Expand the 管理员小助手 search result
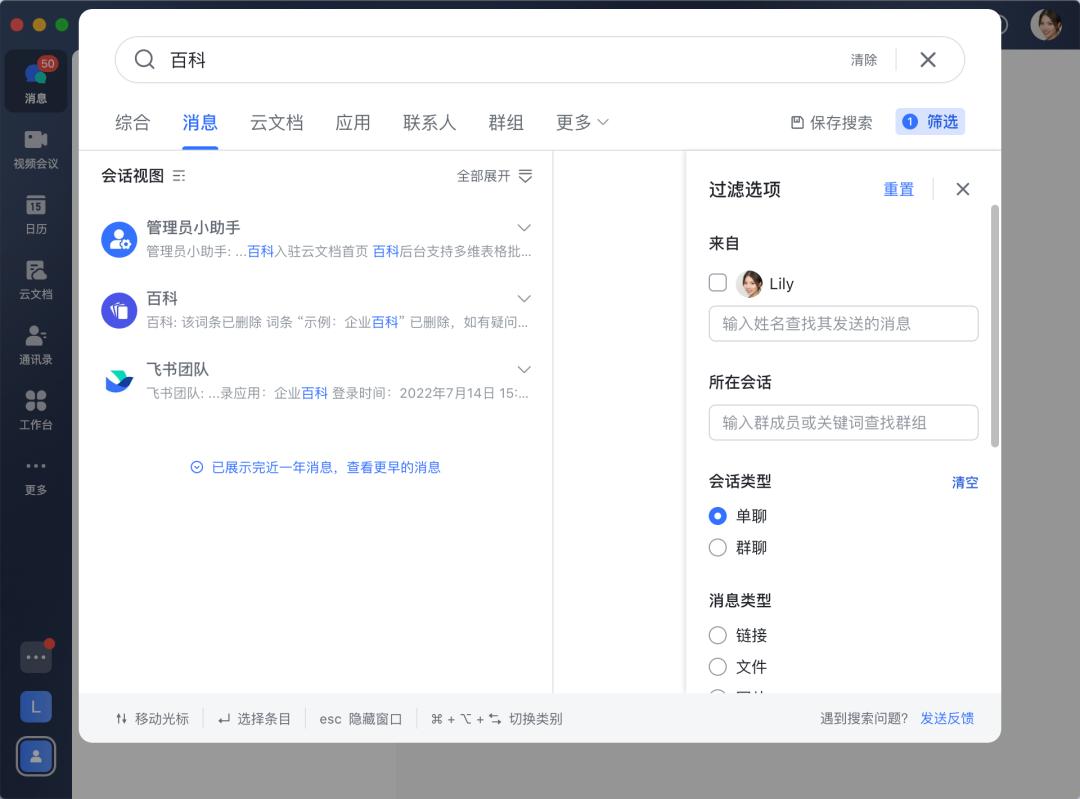This screenshot has width=1080, height=799. 524,227
